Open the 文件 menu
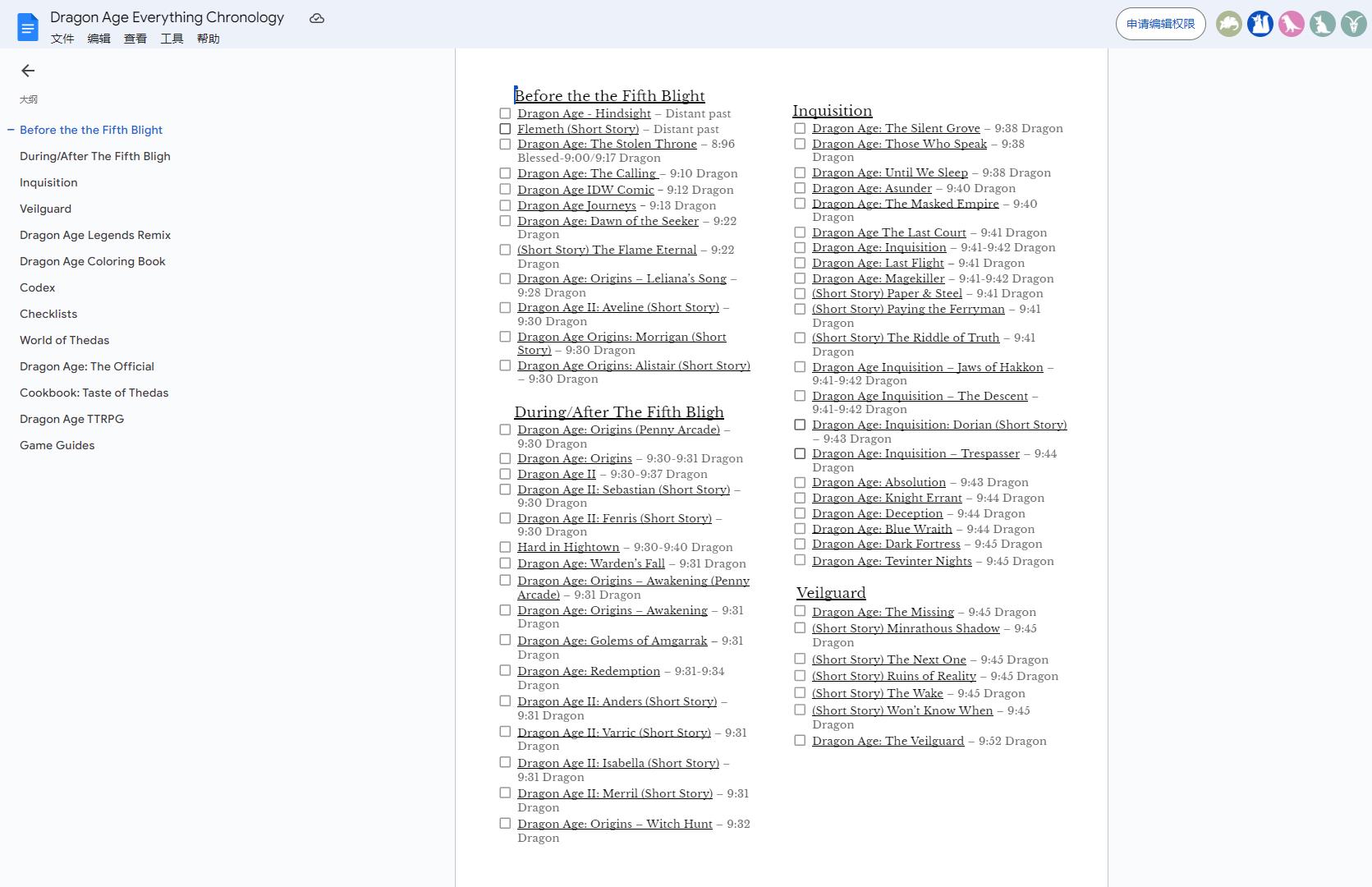The height and width of the screenshot is (887, 1372). (62, 39)
